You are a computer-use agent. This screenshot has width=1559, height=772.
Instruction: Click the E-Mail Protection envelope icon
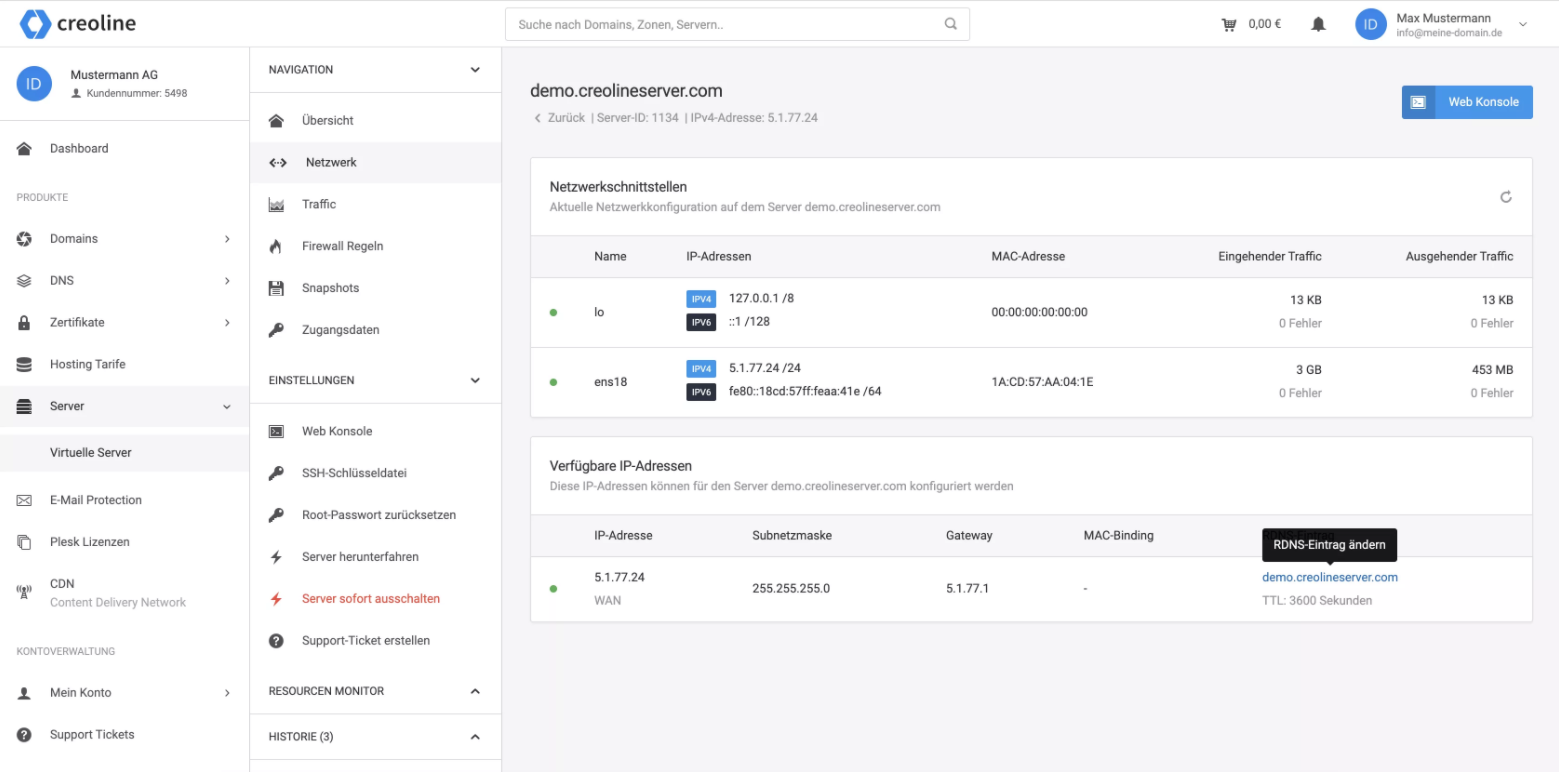[x=24, y=500]
